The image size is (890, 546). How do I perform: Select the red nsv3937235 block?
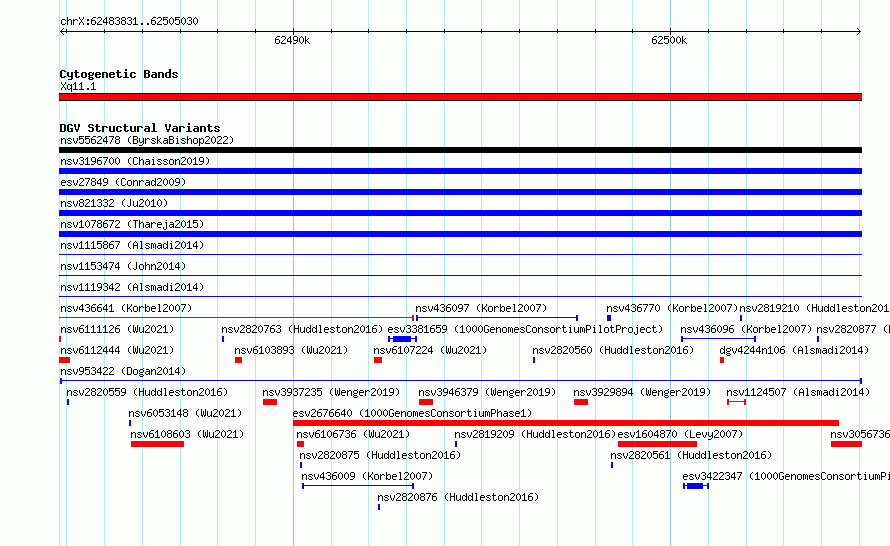pyautogui.click(x=270, y=402)
